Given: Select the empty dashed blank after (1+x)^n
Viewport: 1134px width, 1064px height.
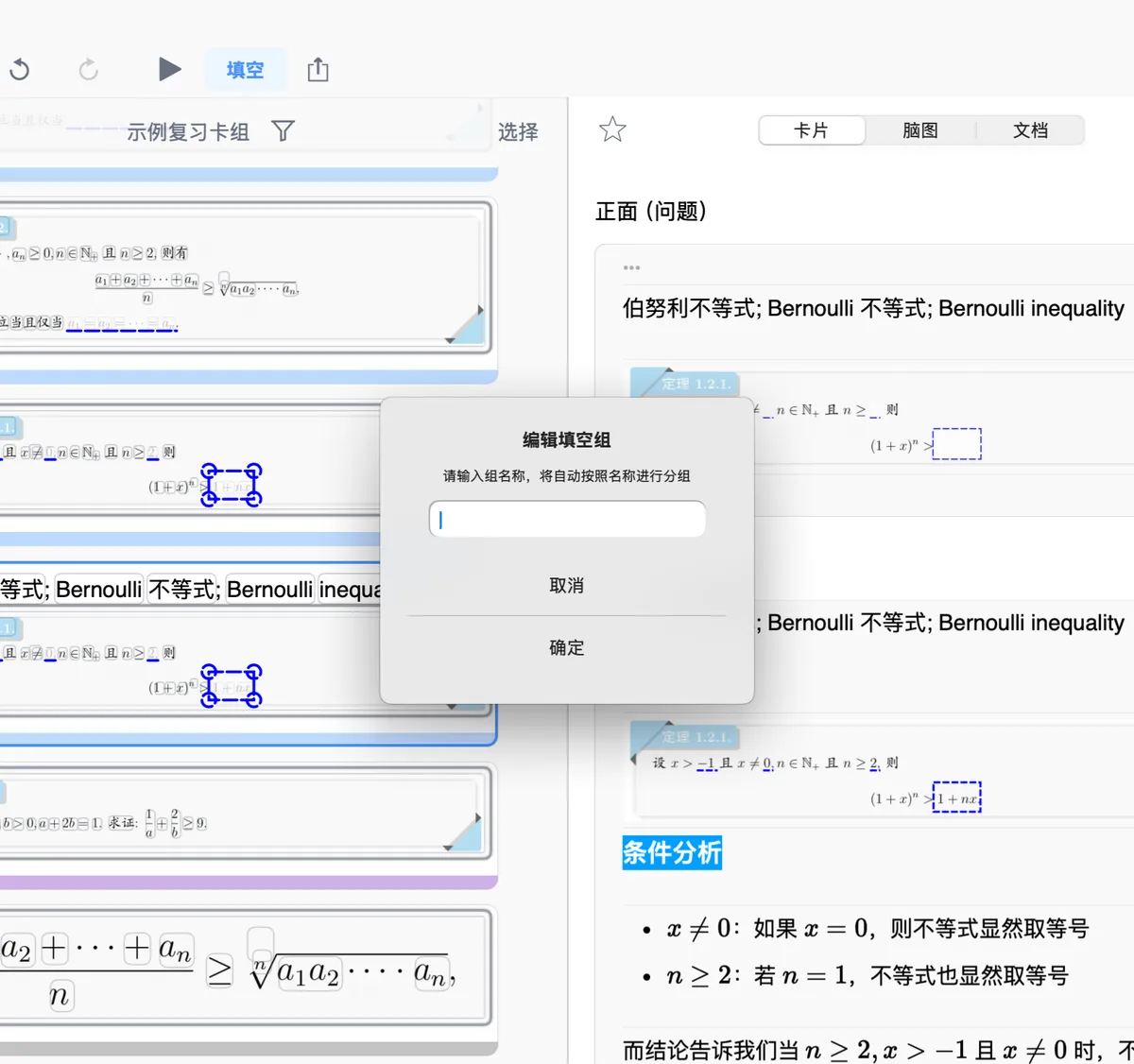Looking at the screenshot, I should (x=957, y=444).
